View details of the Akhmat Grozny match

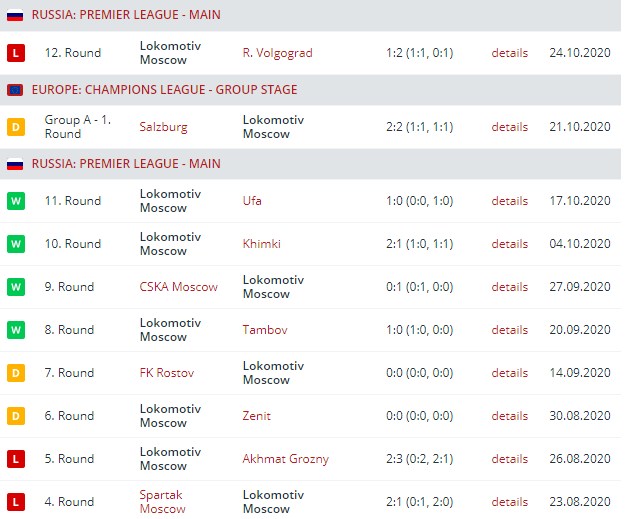point(509,459)
